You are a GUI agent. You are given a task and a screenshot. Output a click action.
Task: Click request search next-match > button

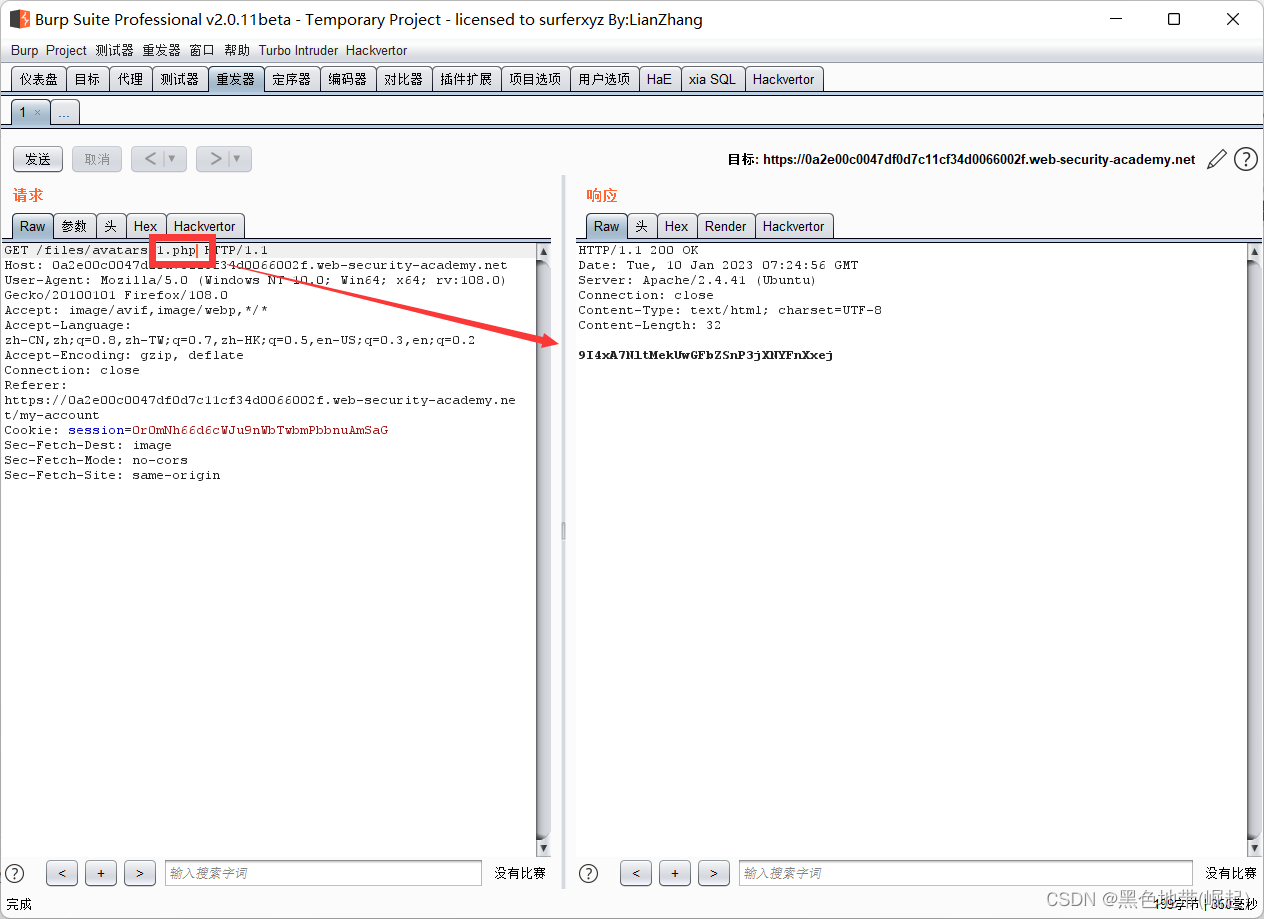point(139,873)
